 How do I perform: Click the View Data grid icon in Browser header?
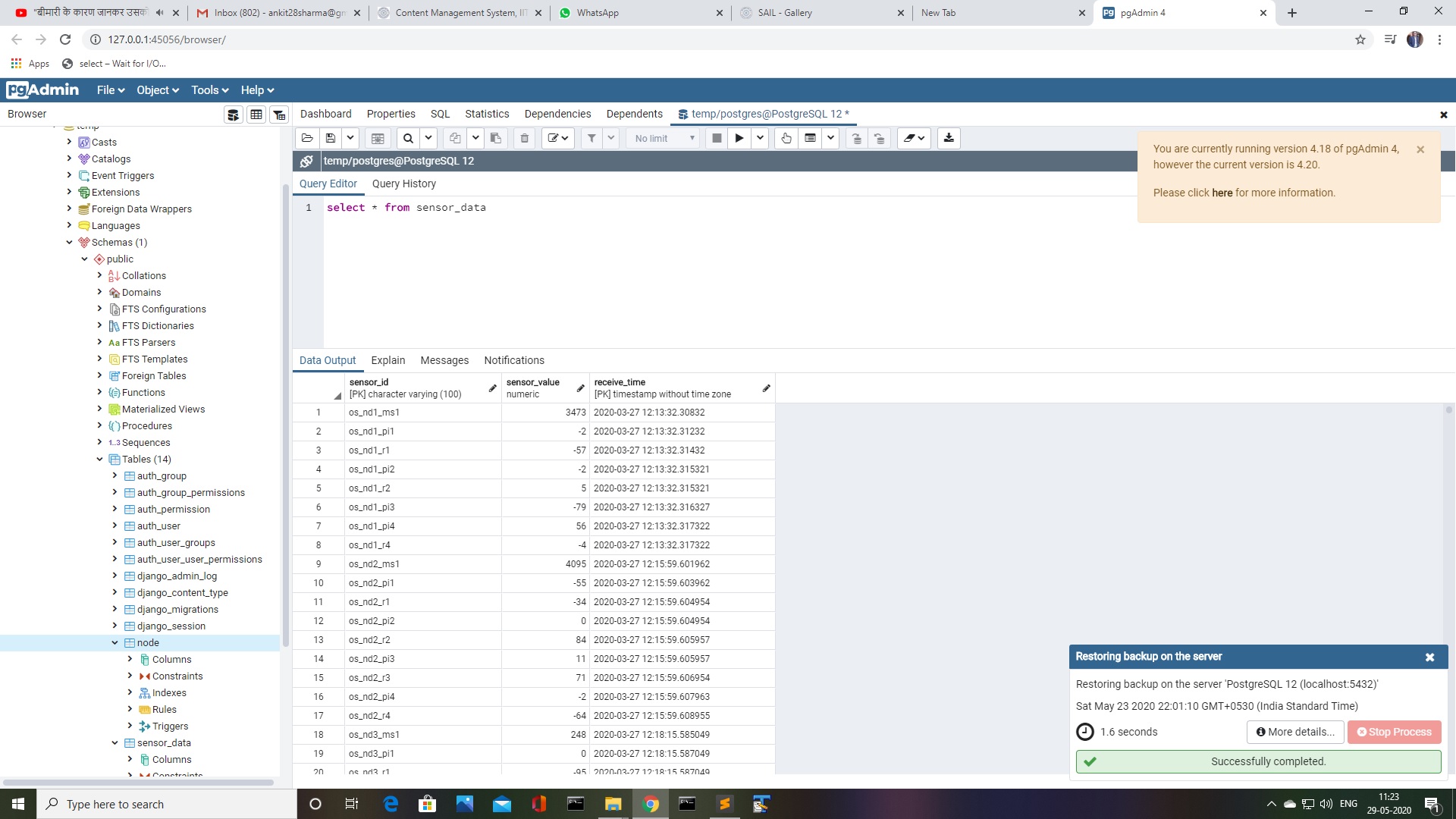pyautogui.click(x=256, y=115)
